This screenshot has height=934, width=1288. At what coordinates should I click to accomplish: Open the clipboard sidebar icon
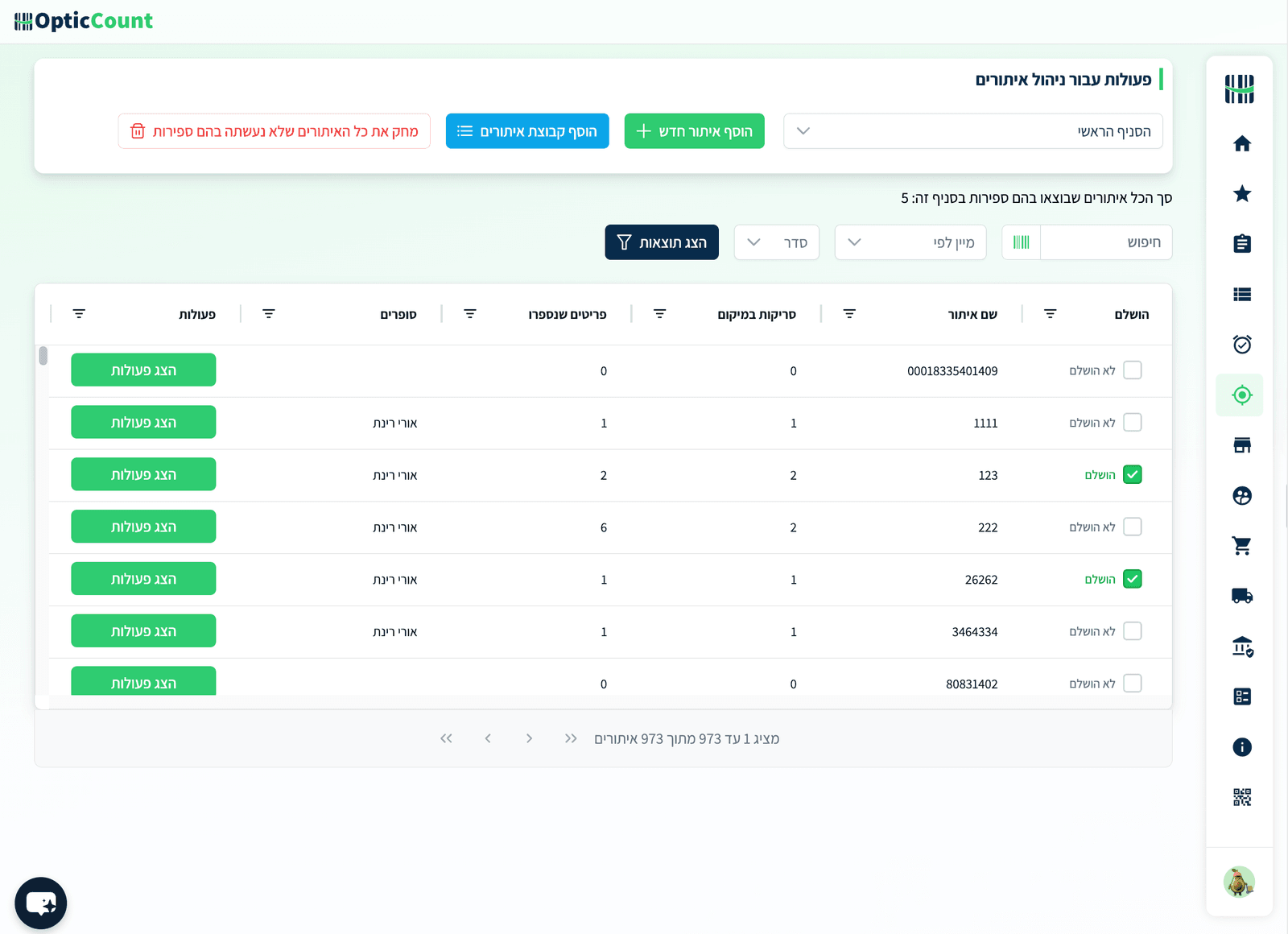pyautogui.click(x=1242, y=244)
